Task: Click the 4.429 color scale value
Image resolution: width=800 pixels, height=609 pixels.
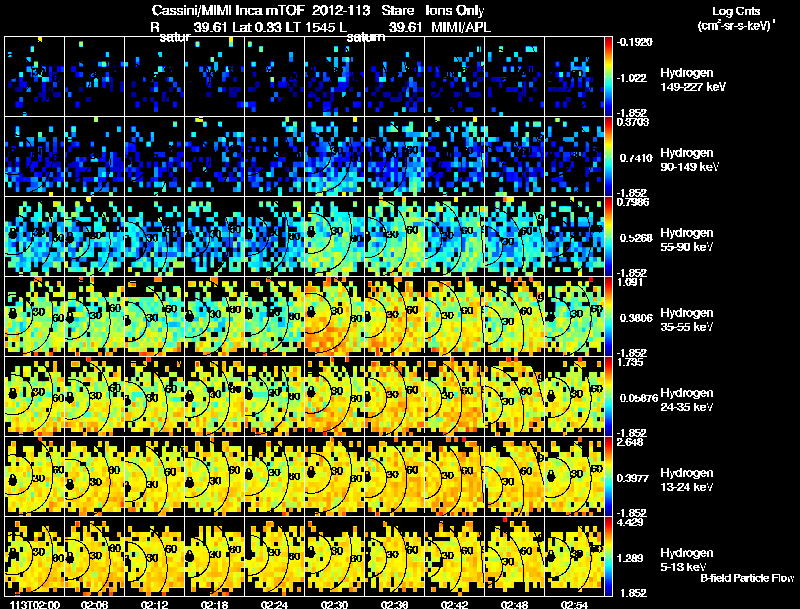Action: click(x=630, y=522)
